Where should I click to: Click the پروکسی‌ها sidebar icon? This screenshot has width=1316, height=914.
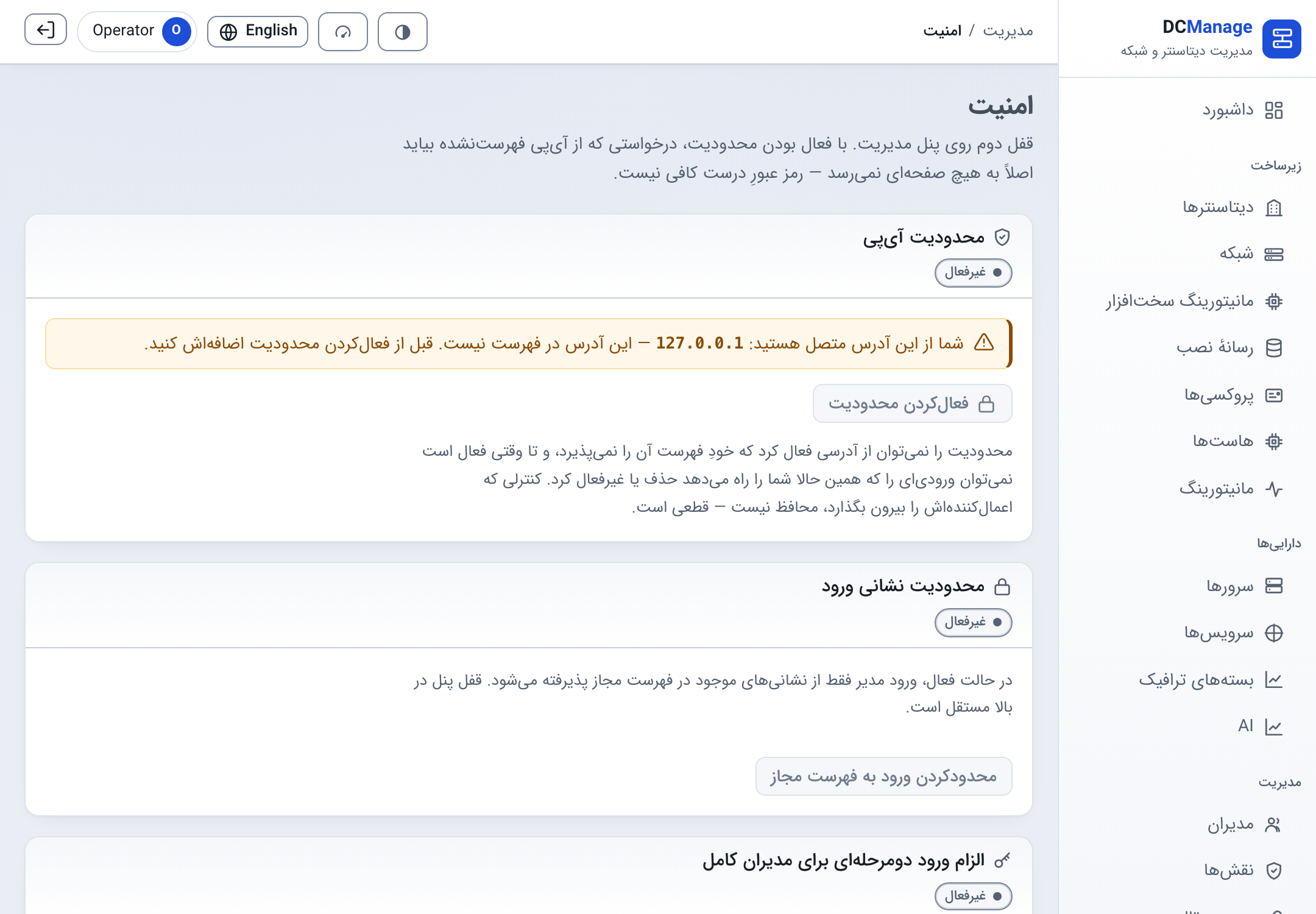[x=1274, y=395]
